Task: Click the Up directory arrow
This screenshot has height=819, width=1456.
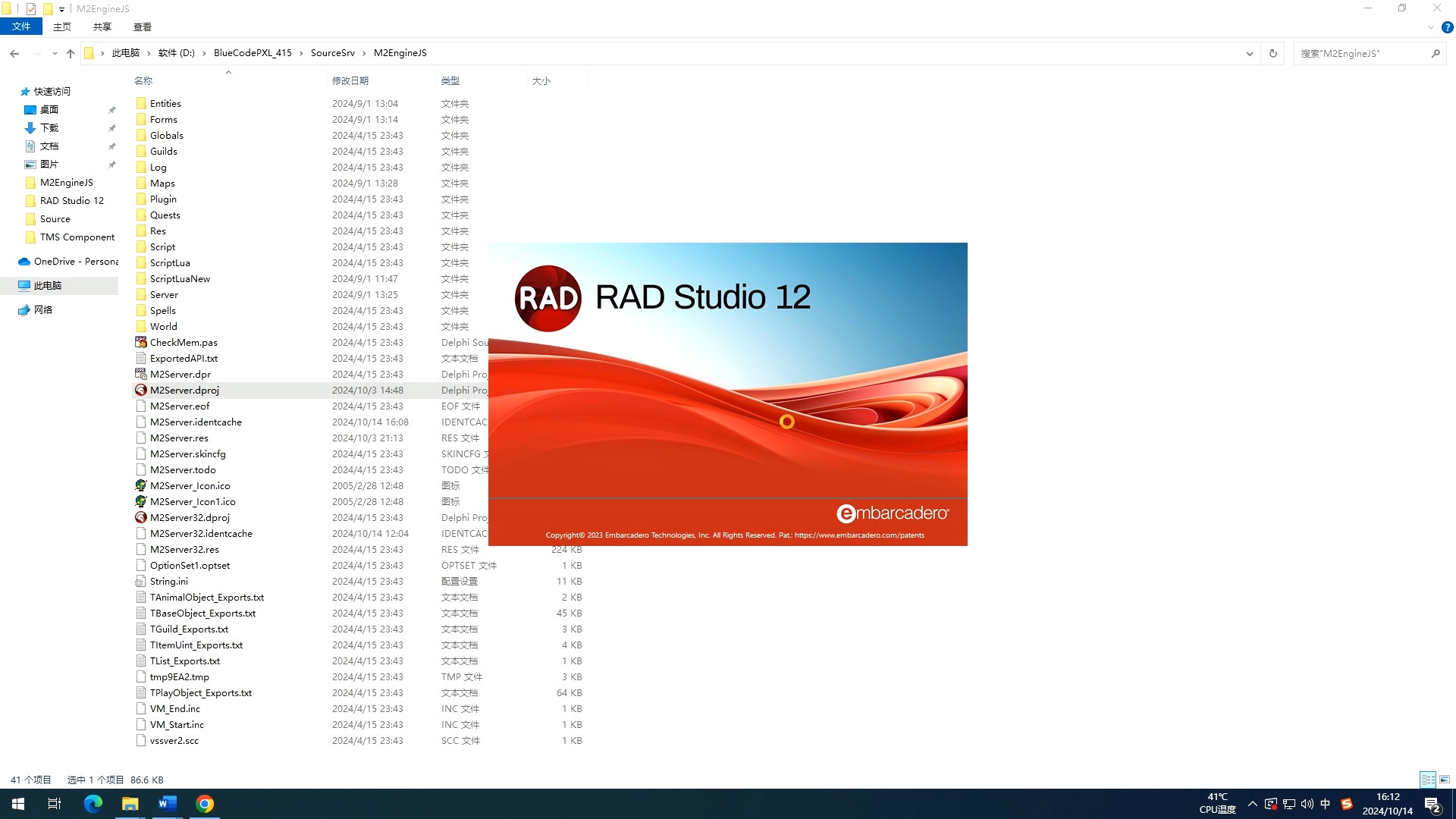Action: [x=71, y=53]
